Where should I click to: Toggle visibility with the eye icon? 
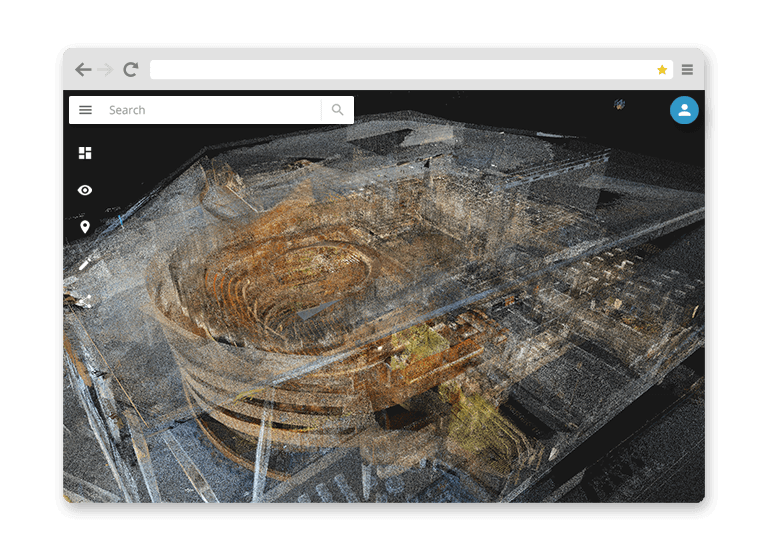point(85,190)
